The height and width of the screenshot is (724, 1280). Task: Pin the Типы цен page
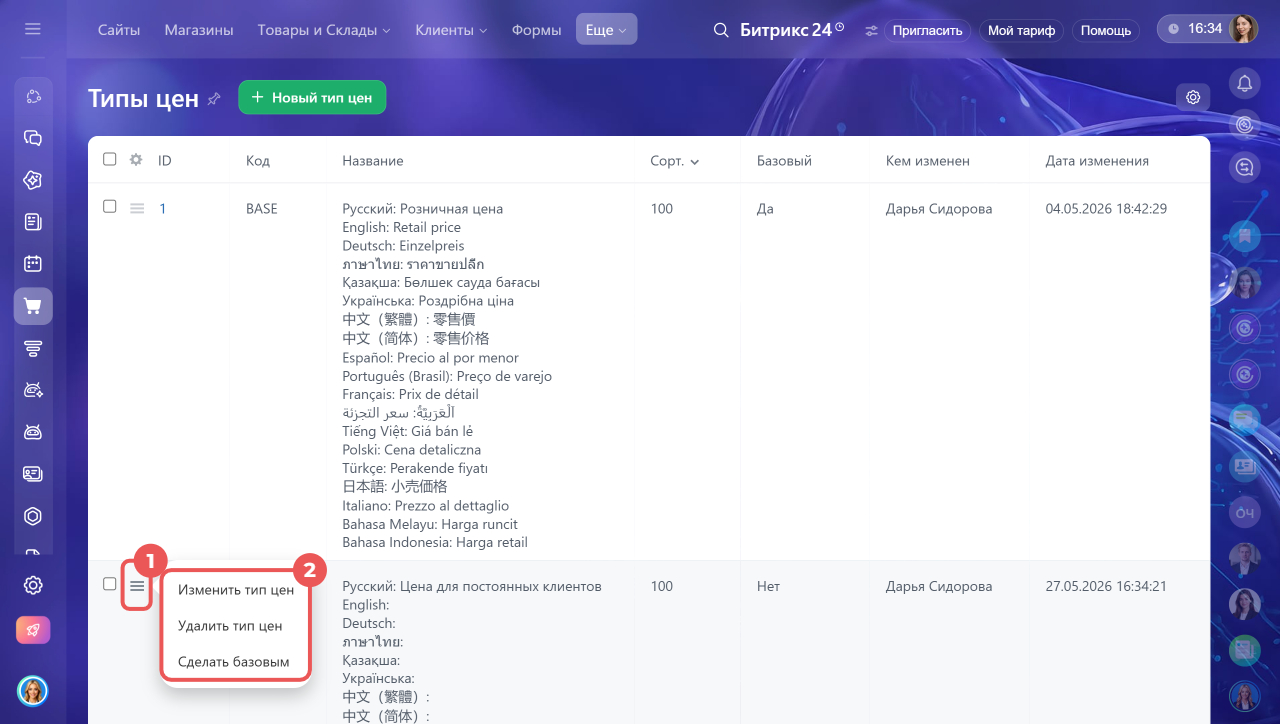point(214,99)
